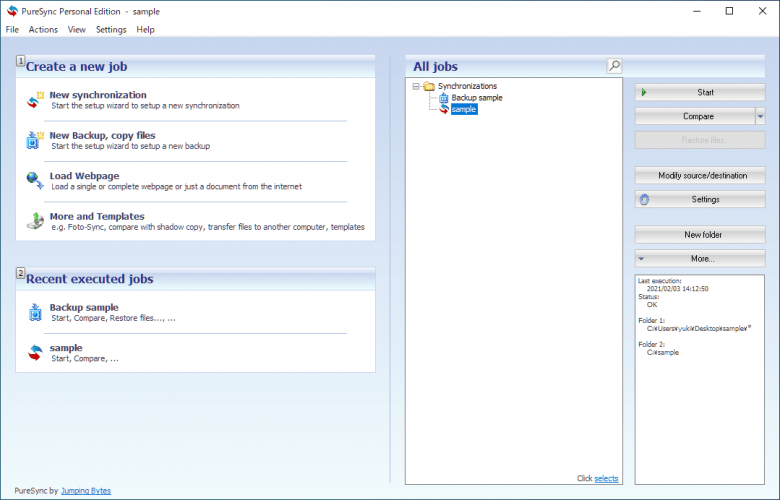Click the Backup sample icon in recent jobs
Viewport: 780px width, 500px height.
35,312
